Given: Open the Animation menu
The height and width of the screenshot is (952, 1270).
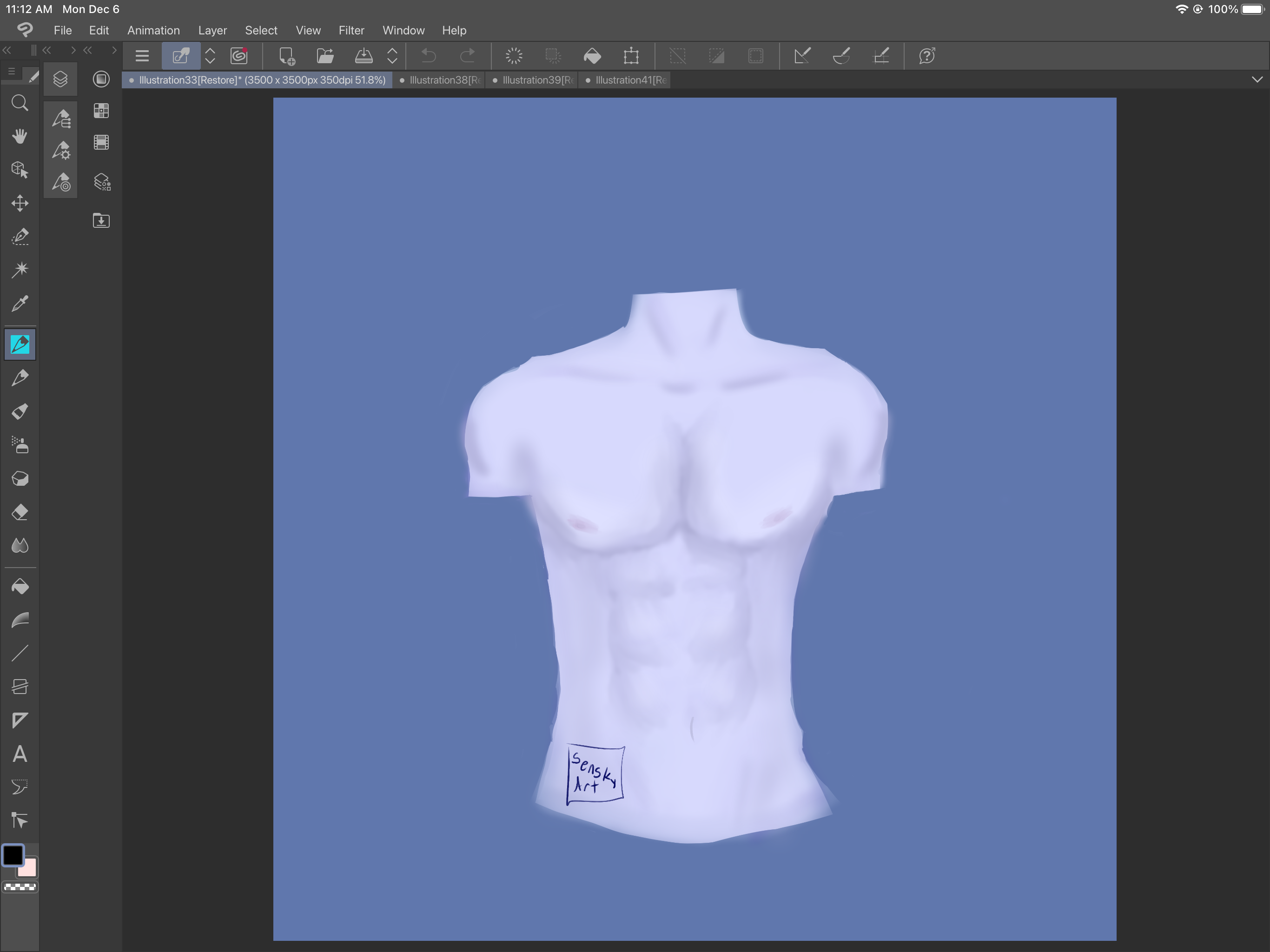Looking at the screenshot, I should tap(153, 30).
